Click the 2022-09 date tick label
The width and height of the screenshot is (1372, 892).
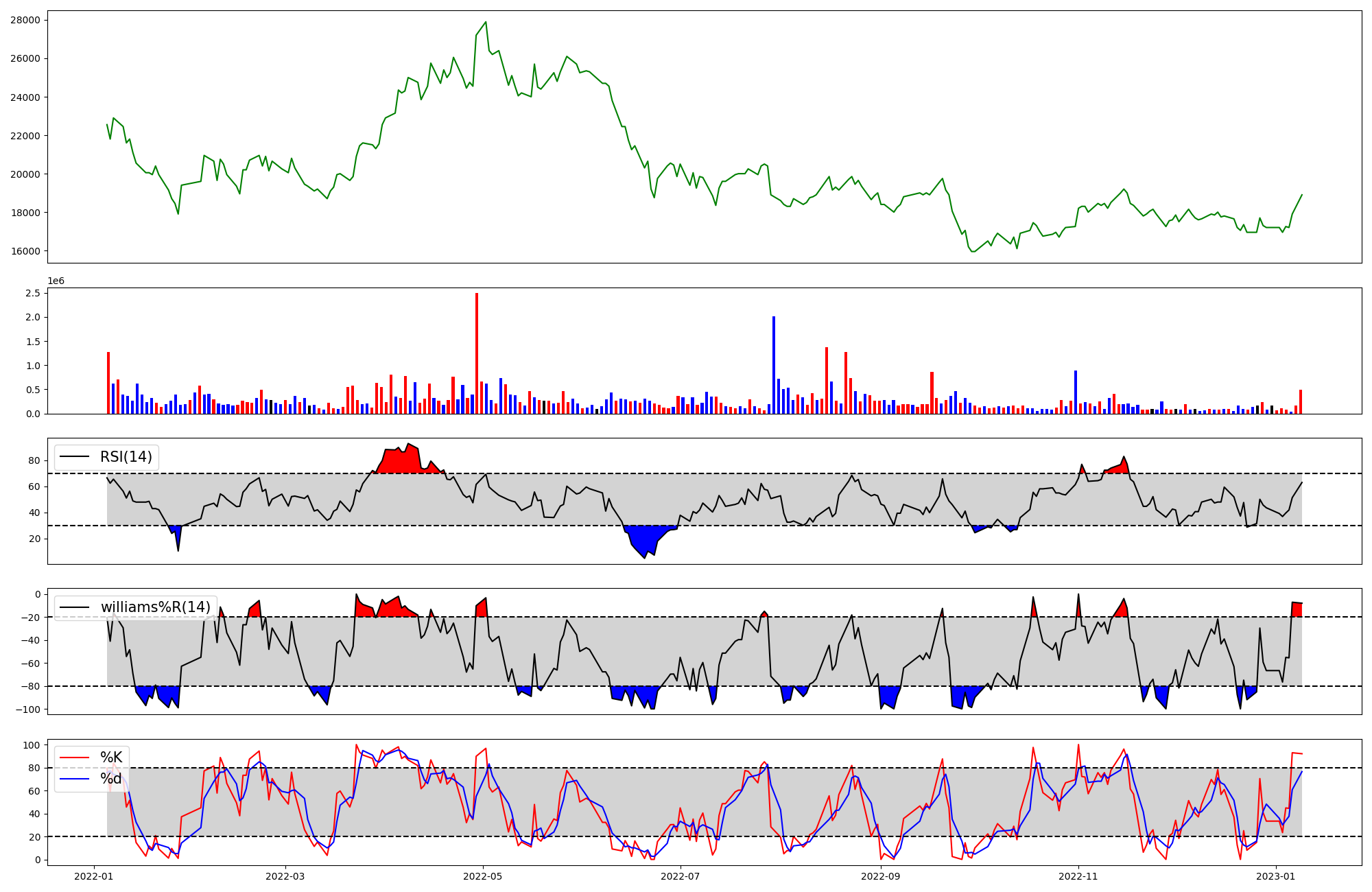[880, 876]
